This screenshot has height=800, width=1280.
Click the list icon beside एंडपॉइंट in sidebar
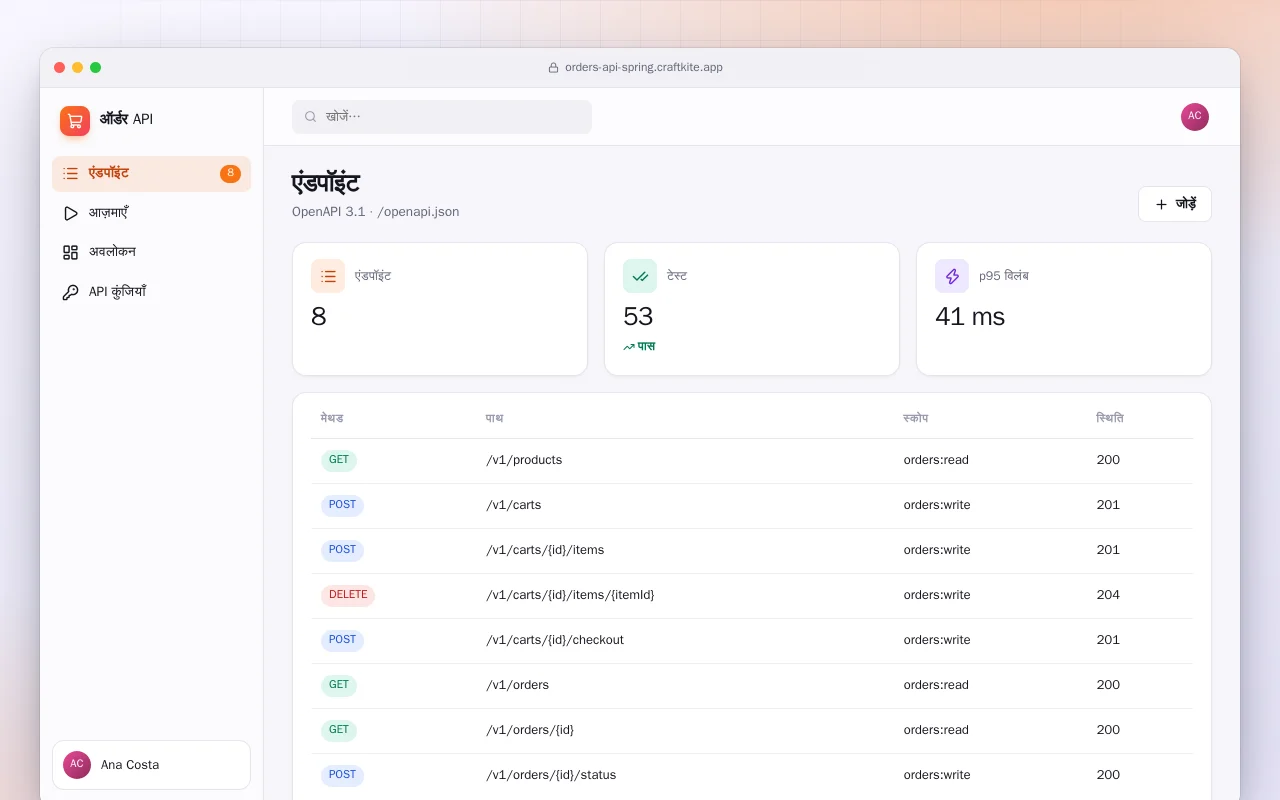click(x=70, y=174)
